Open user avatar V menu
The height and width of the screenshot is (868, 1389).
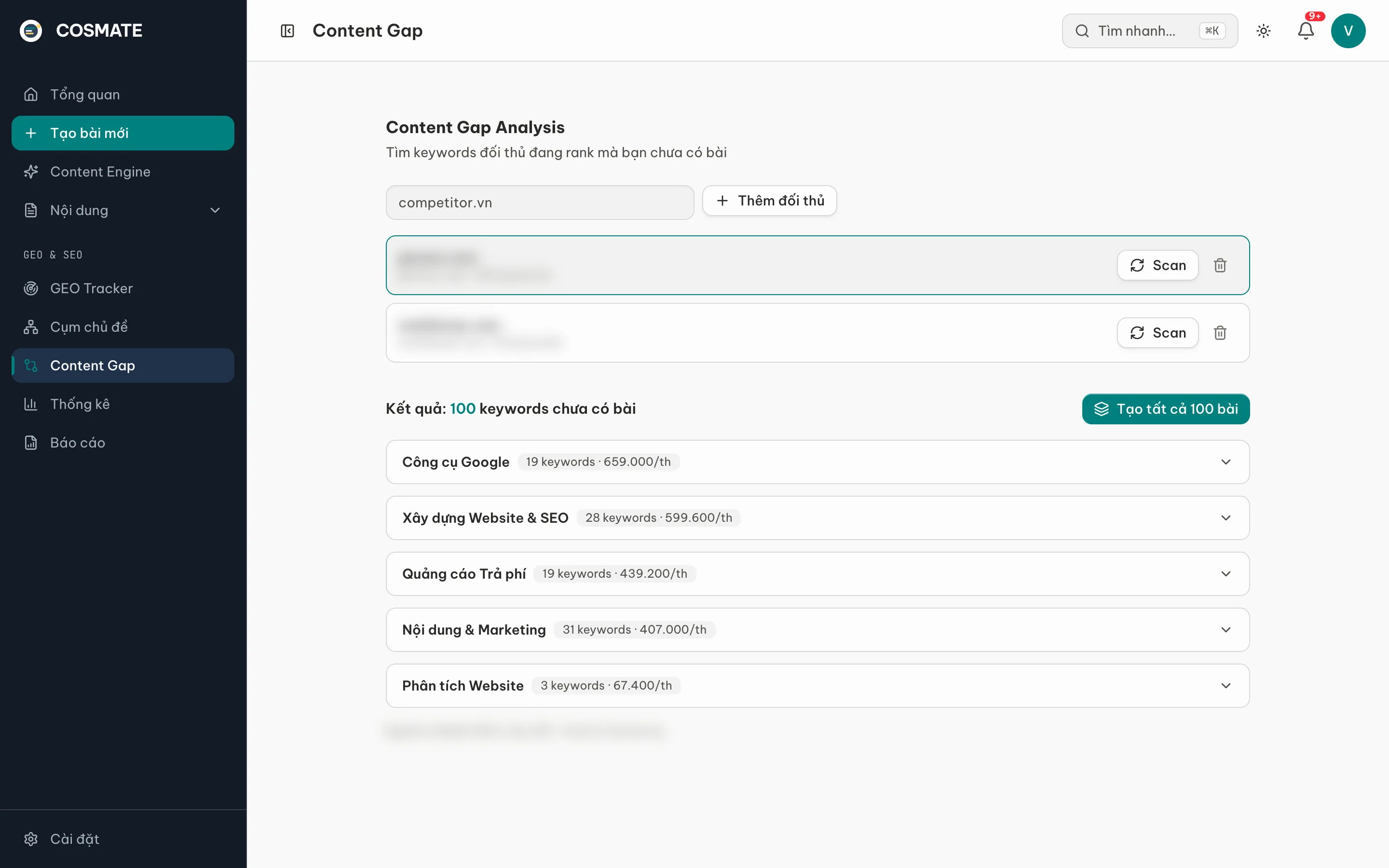(x=1348, y=30)
